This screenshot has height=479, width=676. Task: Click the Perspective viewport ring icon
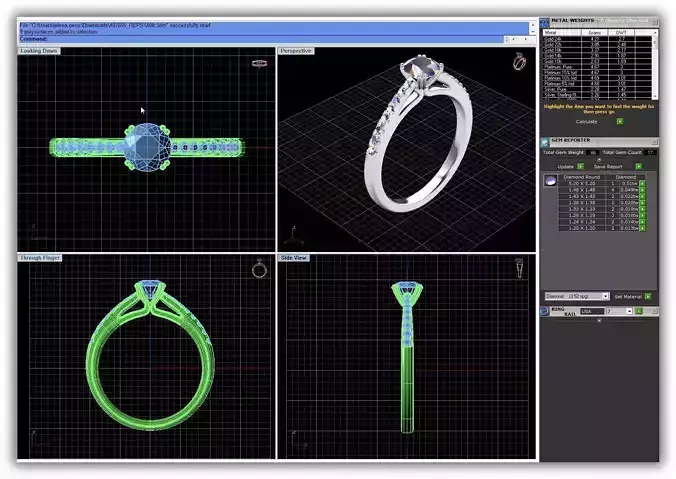(x=520, y=62)
